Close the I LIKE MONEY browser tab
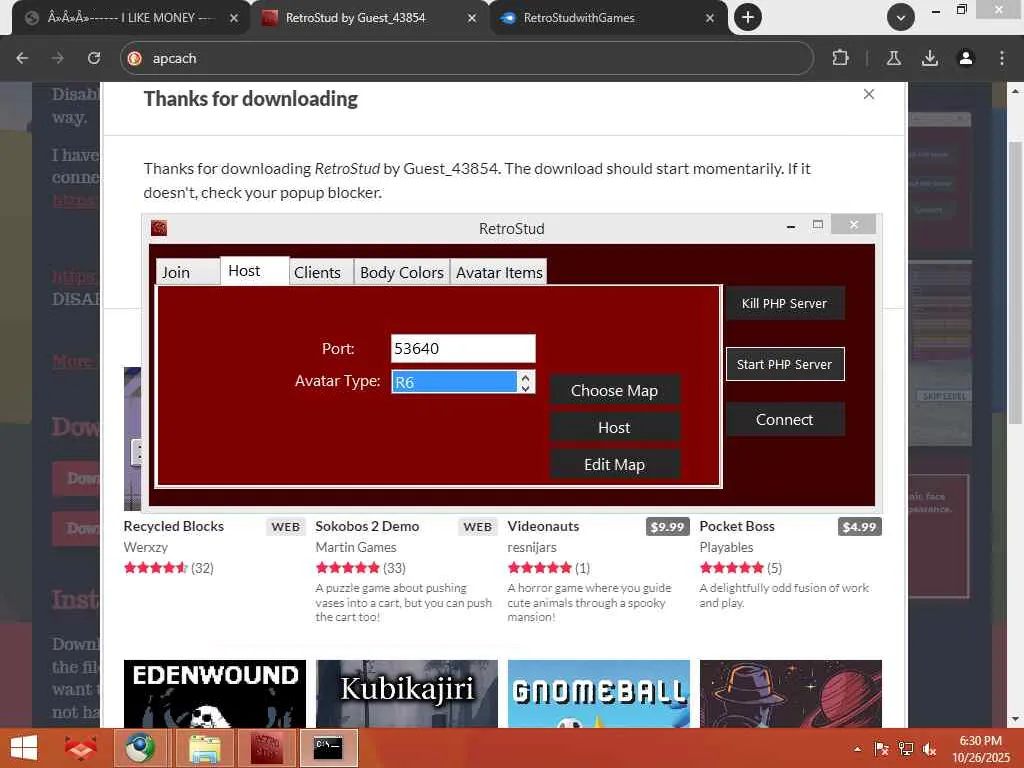 (x=234, y=18)
